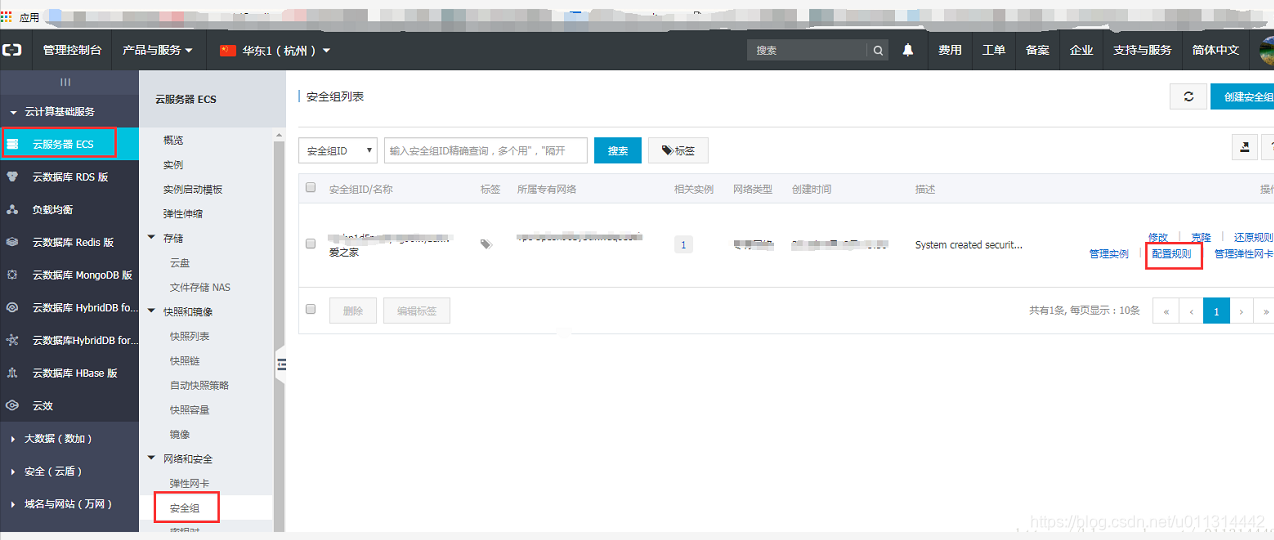The image size is (1274, 540).
Task: Click the export icon above the table
Action: coord(1244,148)
